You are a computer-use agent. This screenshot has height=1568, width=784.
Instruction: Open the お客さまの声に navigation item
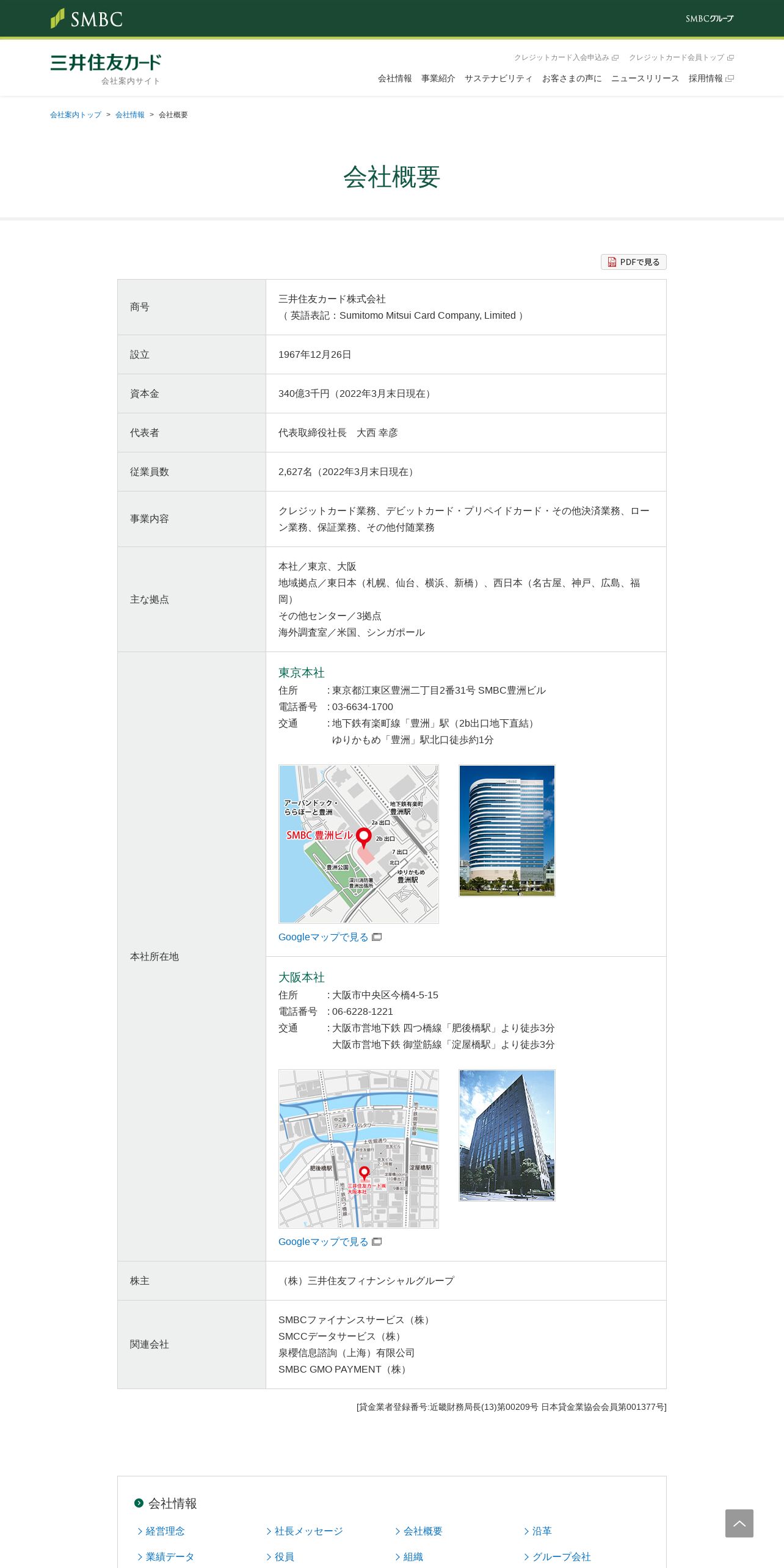point(572,78)
